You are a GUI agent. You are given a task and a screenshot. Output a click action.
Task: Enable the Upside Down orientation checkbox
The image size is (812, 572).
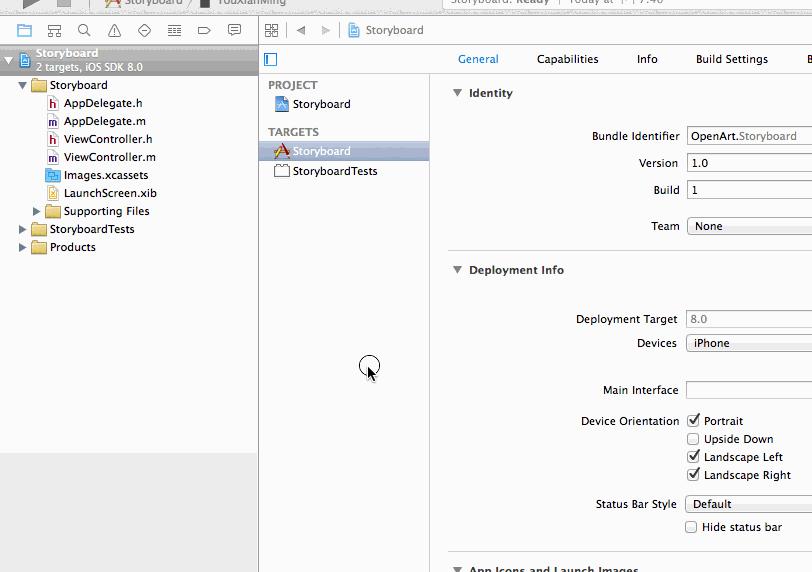coord(693,439)
